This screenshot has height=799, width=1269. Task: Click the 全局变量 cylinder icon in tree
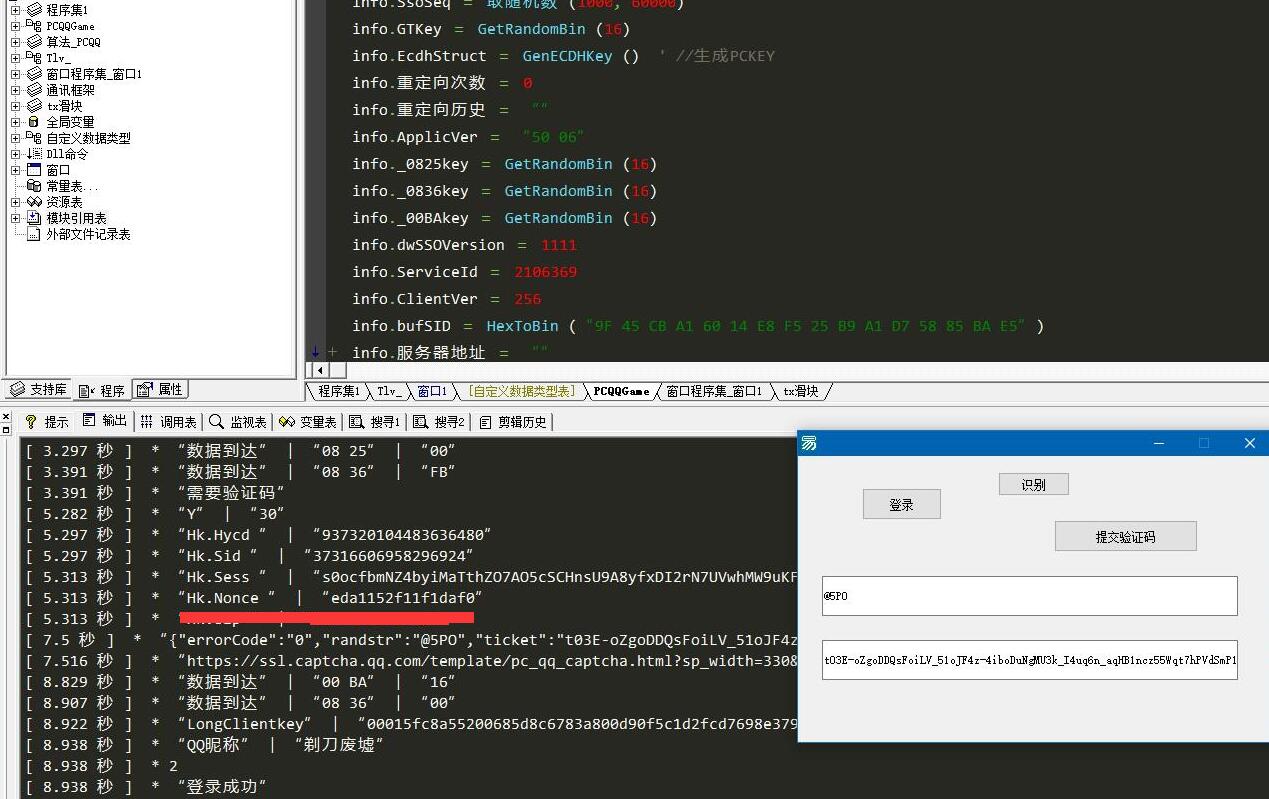tap(34, 122)
